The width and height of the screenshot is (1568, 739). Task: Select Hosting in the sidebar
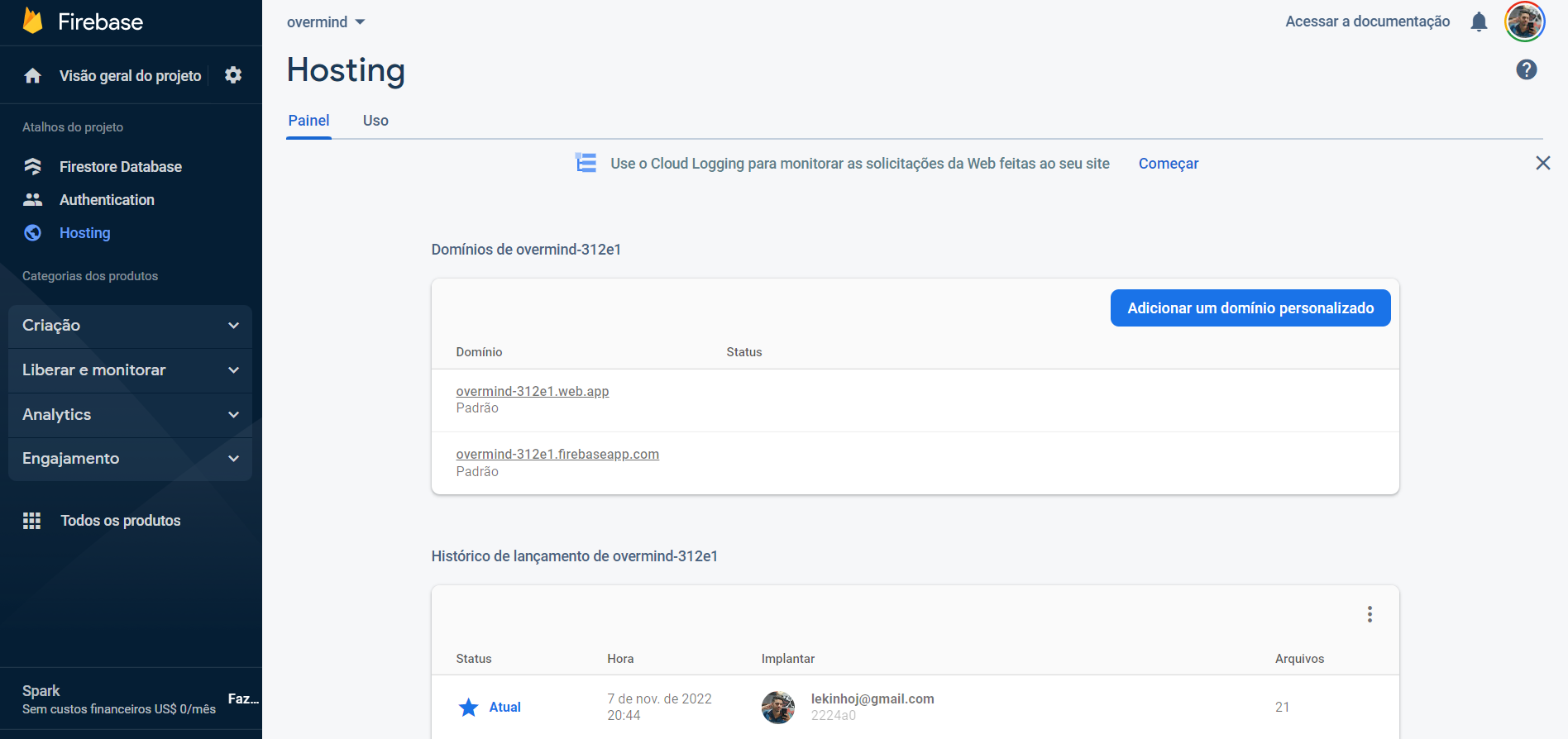(x=84, y=233)
